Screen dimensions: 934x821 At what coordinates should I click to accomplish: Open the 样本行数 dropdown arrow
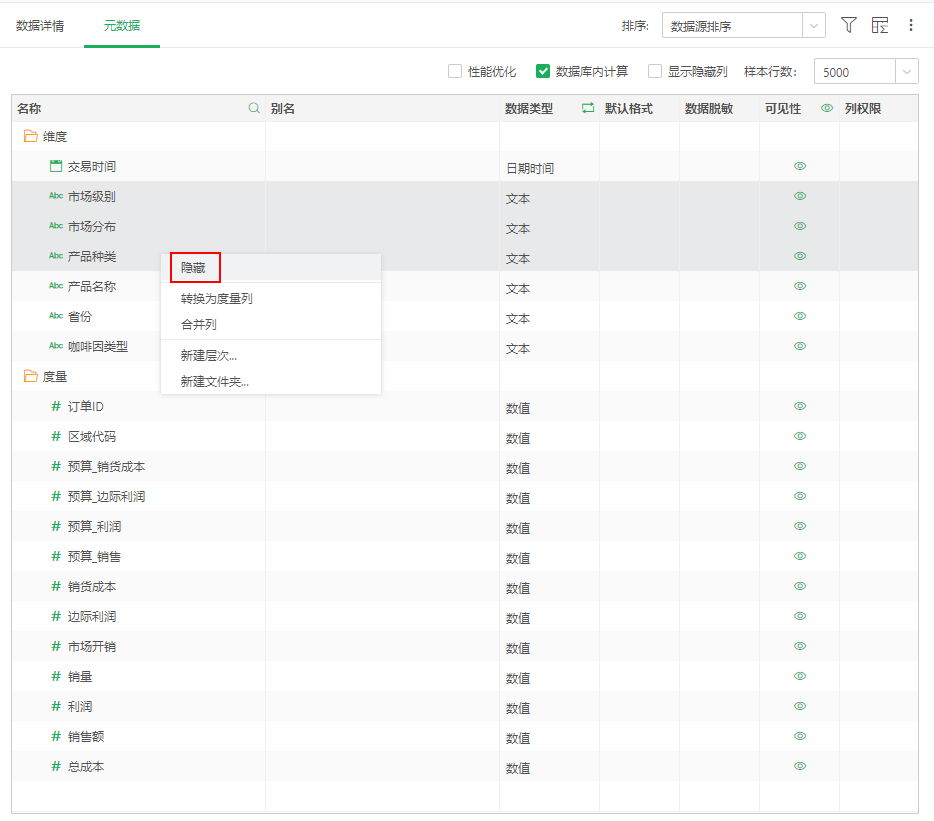pos(906,72)
